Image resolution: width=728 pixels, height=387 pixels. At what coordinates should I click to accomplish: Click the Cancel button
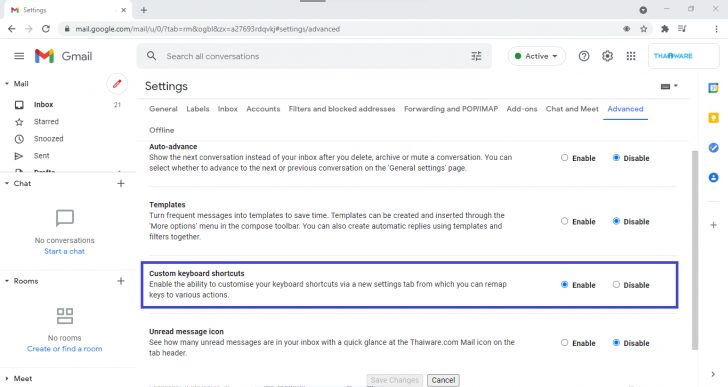(x=443, y=380)
